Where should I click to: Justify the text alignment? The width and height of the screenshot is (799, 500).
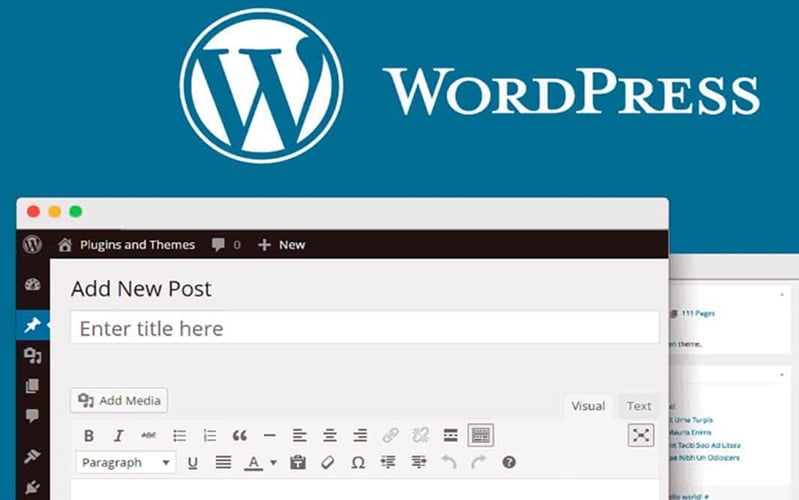(223, 462)
